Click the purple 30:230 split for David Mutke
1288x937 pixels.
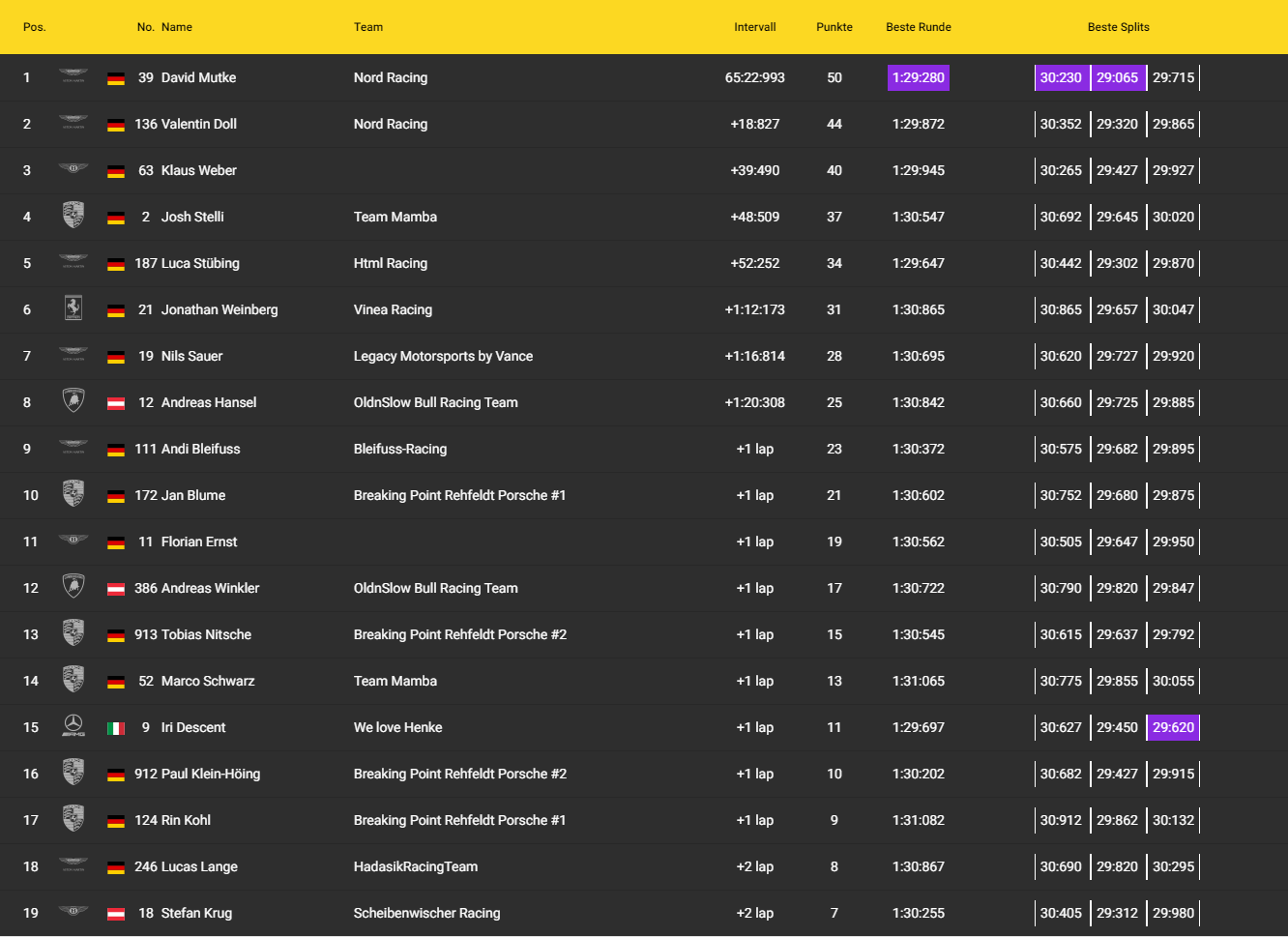tap(1061, 77)
